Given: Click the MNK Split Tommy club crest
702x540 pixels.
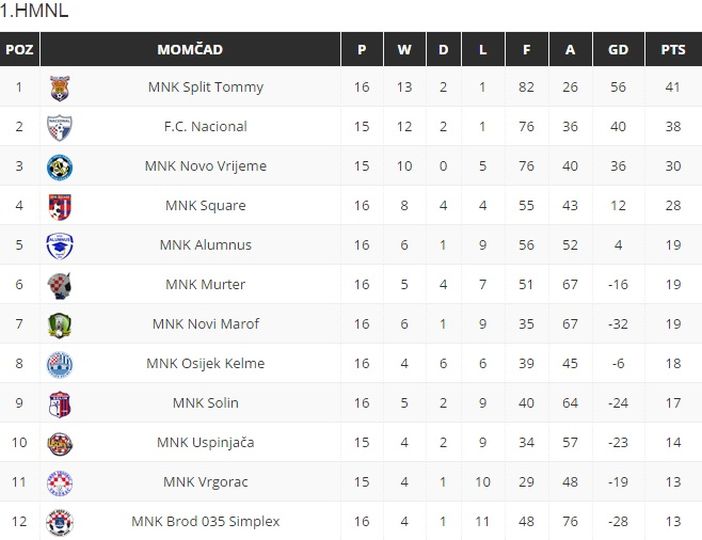Looking at the screenshot, I should pos(60,88).
